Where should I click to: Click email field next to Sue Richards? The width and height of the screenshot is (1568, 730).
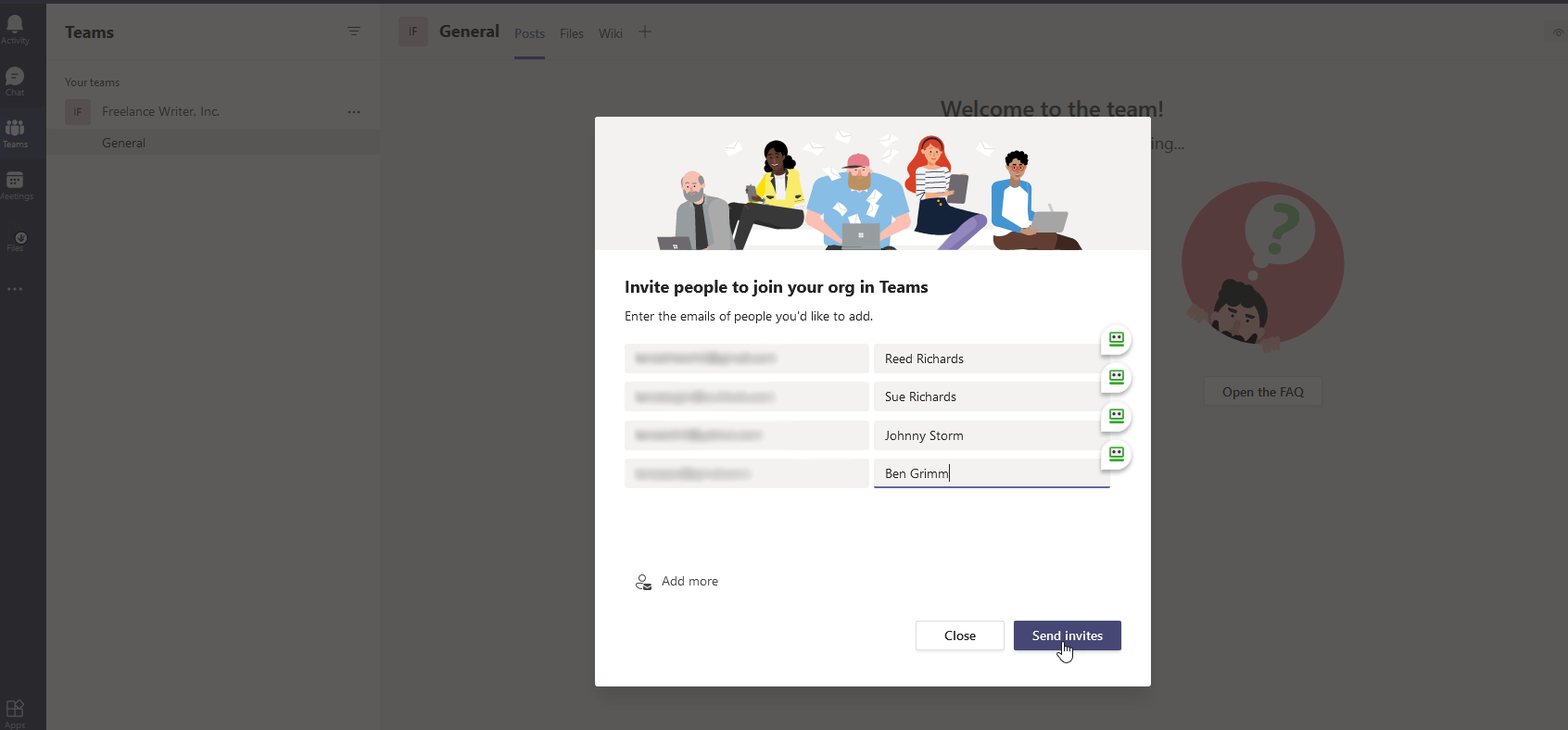[x=747, y=396]
